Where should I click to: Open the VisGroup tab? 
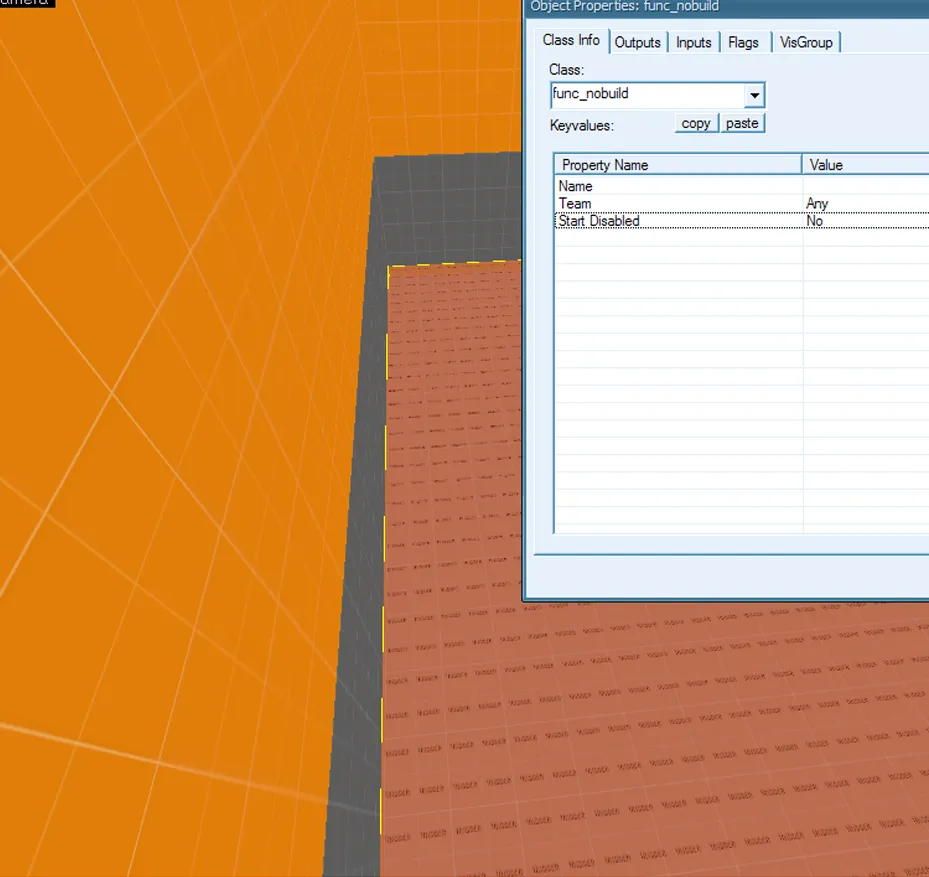coord(805,42)
